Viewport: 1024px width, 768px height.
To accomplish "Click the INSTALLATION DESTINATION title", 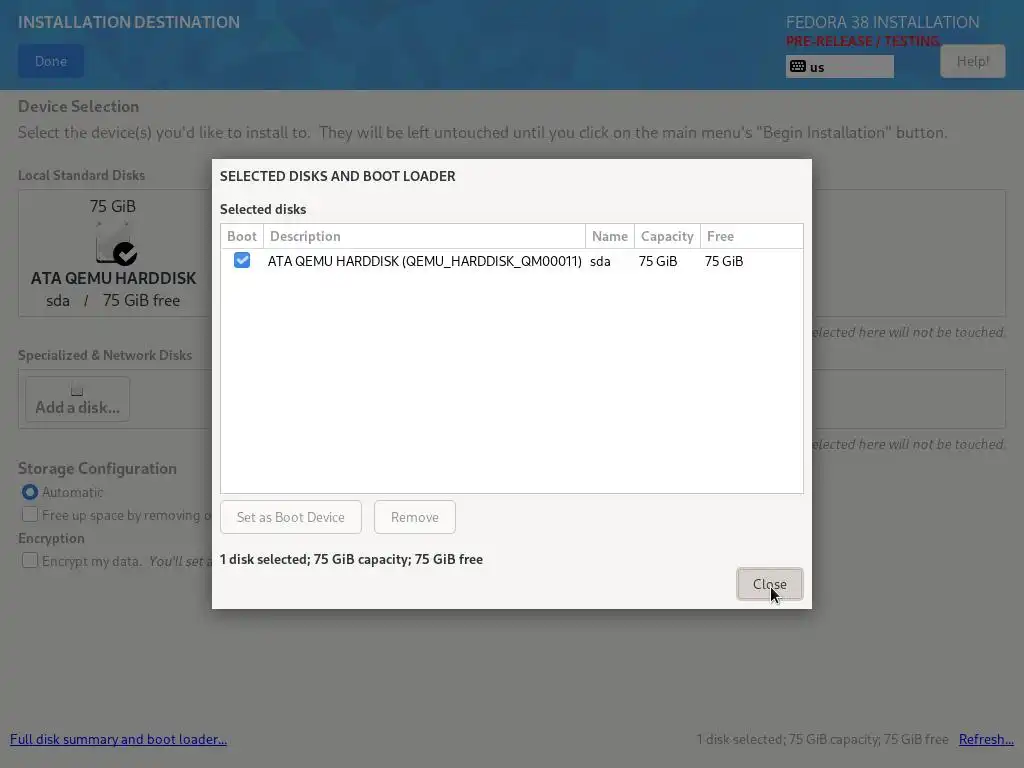I will (129, 22).
